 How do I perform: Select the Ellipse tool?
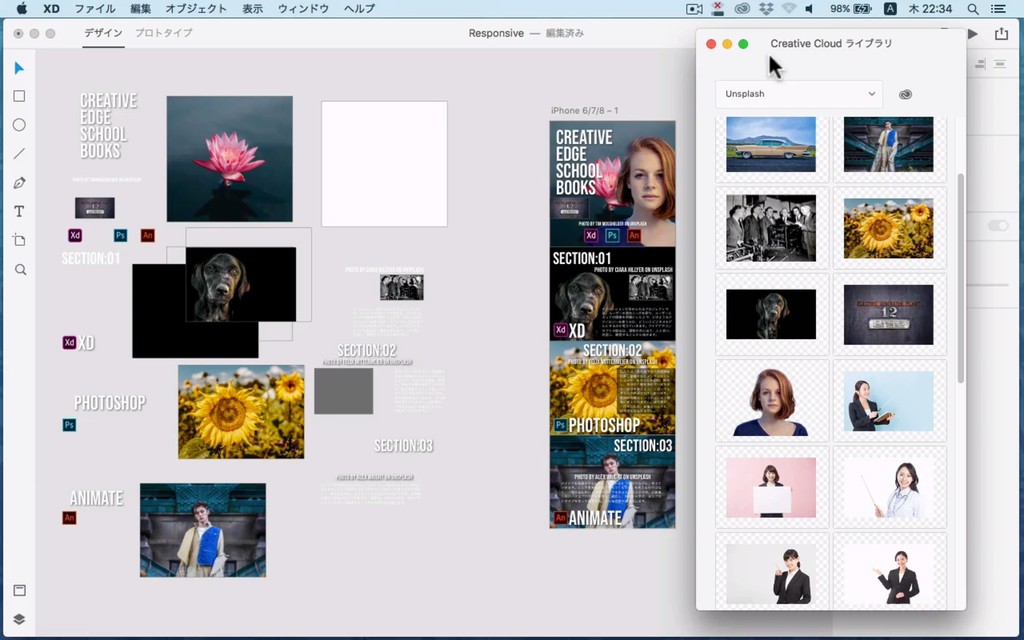[x=20, y=125]
